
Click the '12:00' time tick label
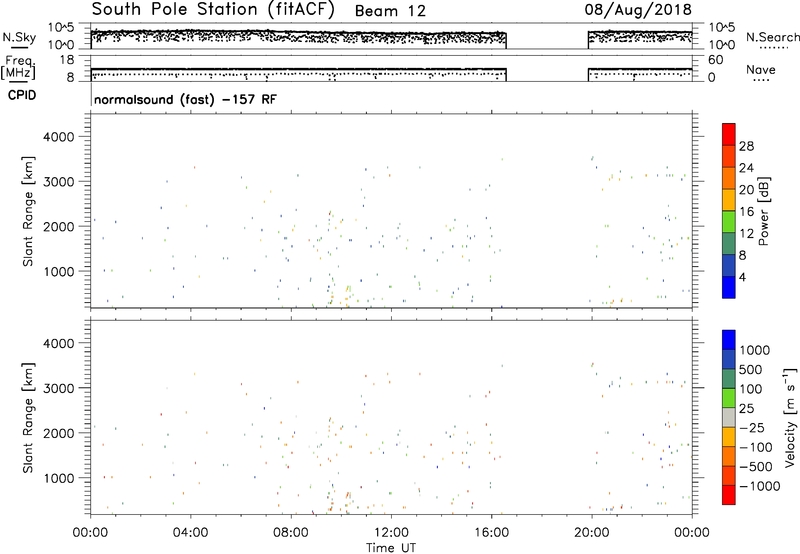tap(391, 533)
